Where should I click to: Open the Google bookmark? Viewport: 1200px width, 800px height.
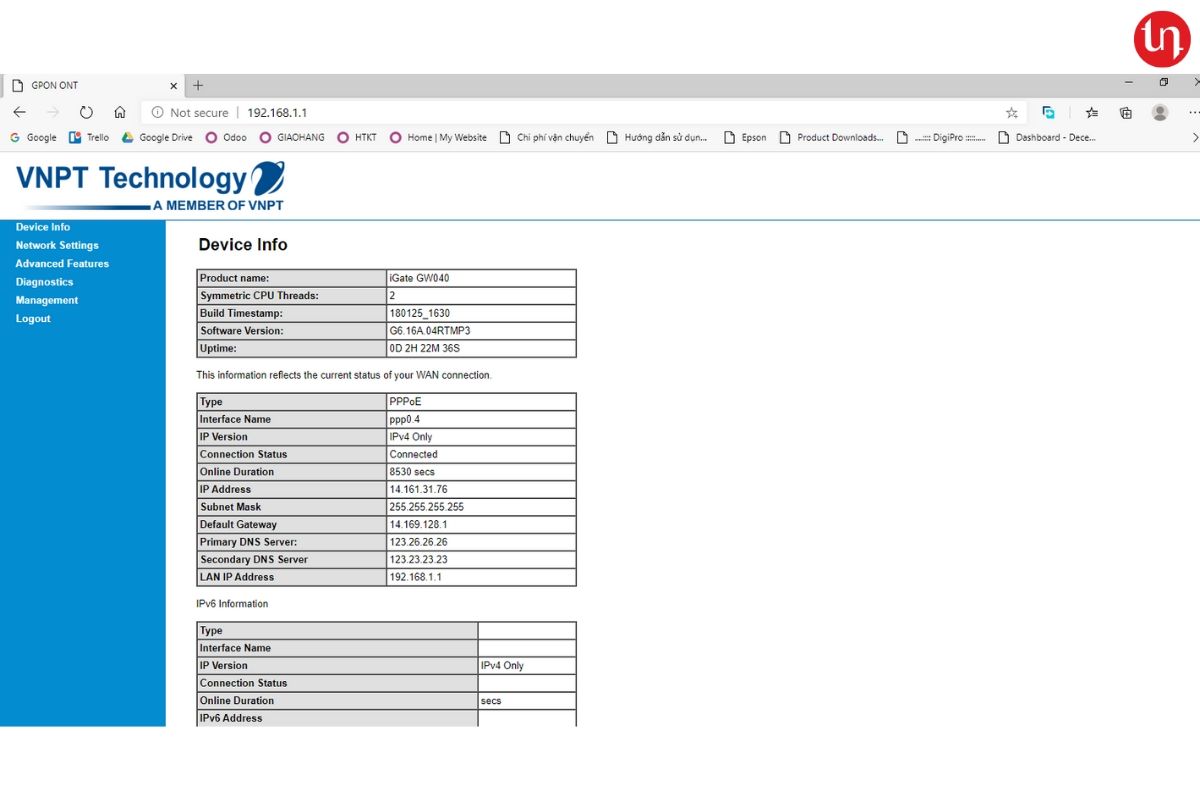pos(33,138)
